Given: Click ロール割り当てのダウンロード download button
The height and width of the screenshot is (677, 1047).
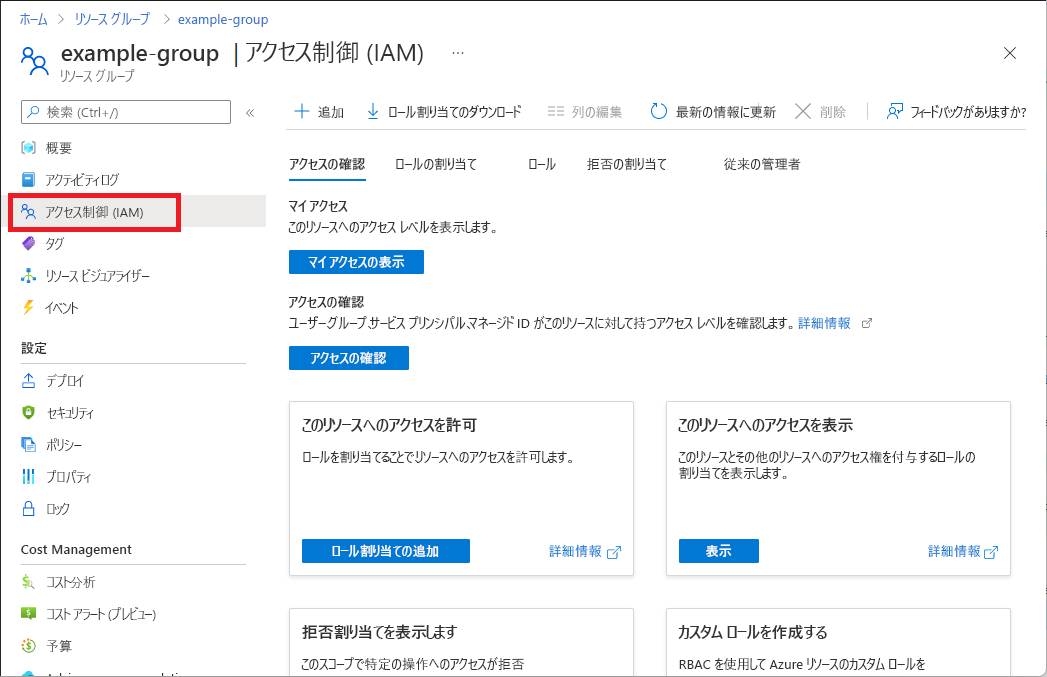Looking at the screenshot, I should 445,111.
